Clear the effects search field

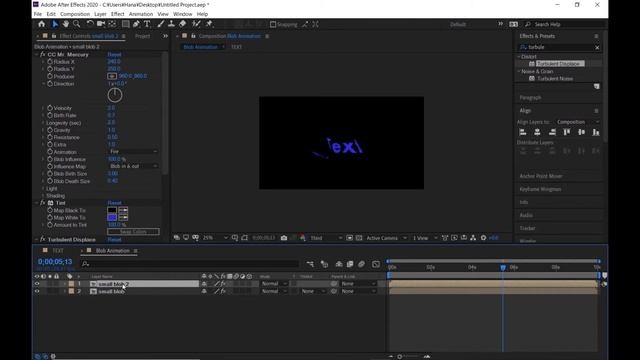tap(597, 47)
